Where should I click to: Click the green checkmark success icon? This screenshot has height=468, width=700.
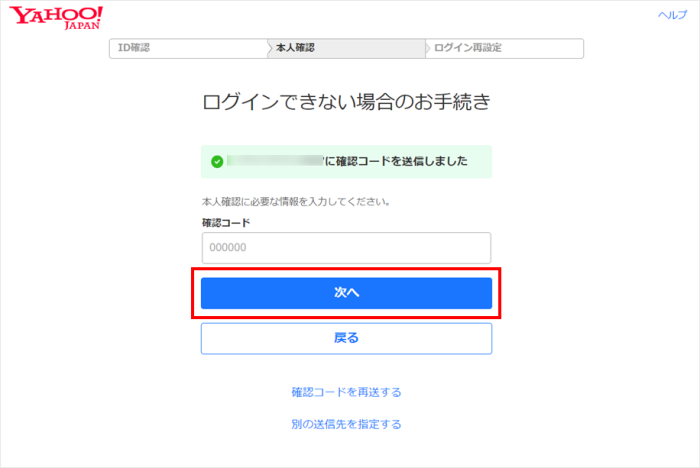[x=216, y=161]
